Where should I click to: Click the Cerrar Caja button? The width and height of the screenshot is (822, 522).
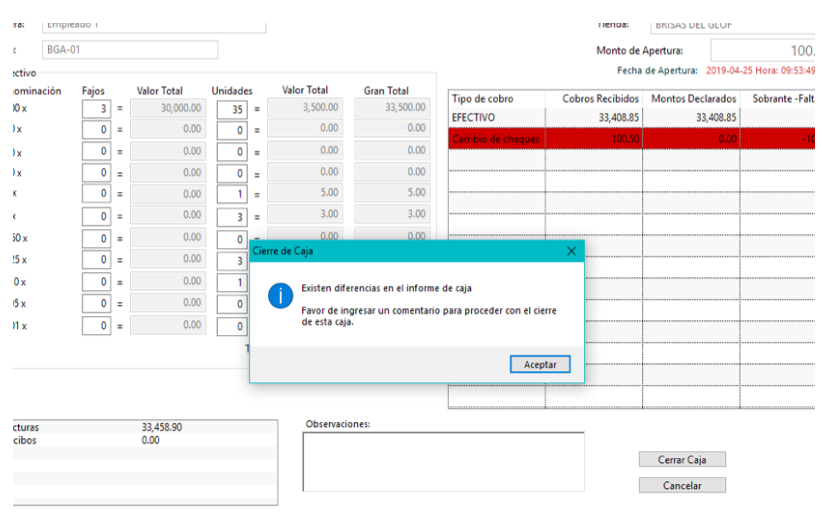(x=682, y=460)
